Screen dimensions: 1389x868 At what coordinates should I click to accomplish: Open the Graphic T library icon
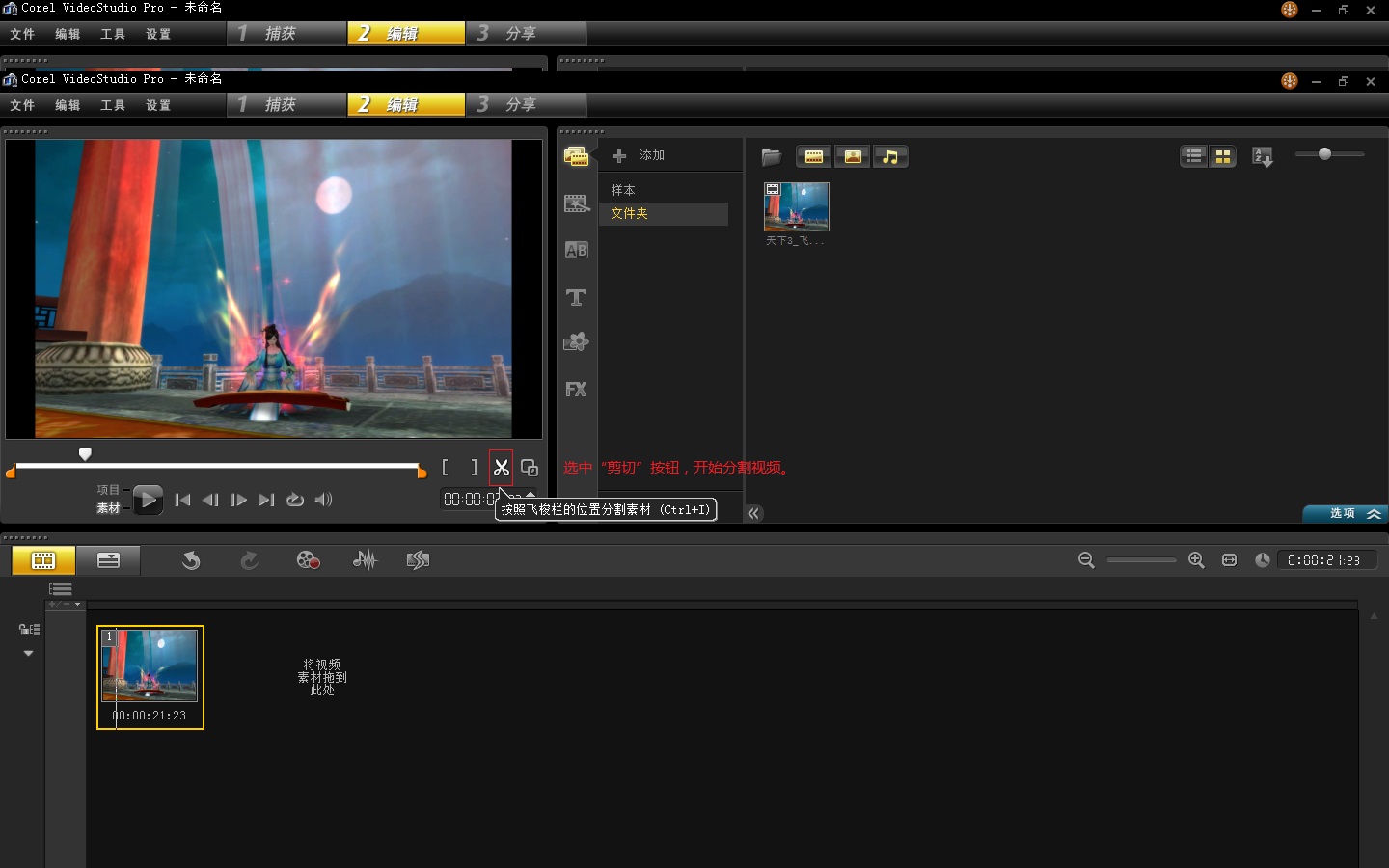coord(576,297)
